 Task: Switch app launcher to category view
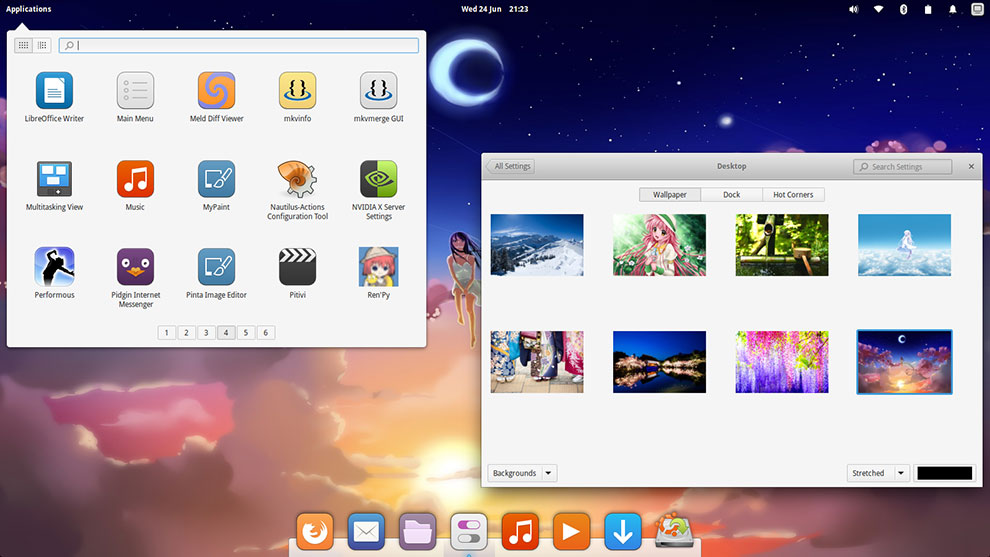coord(42,45)
